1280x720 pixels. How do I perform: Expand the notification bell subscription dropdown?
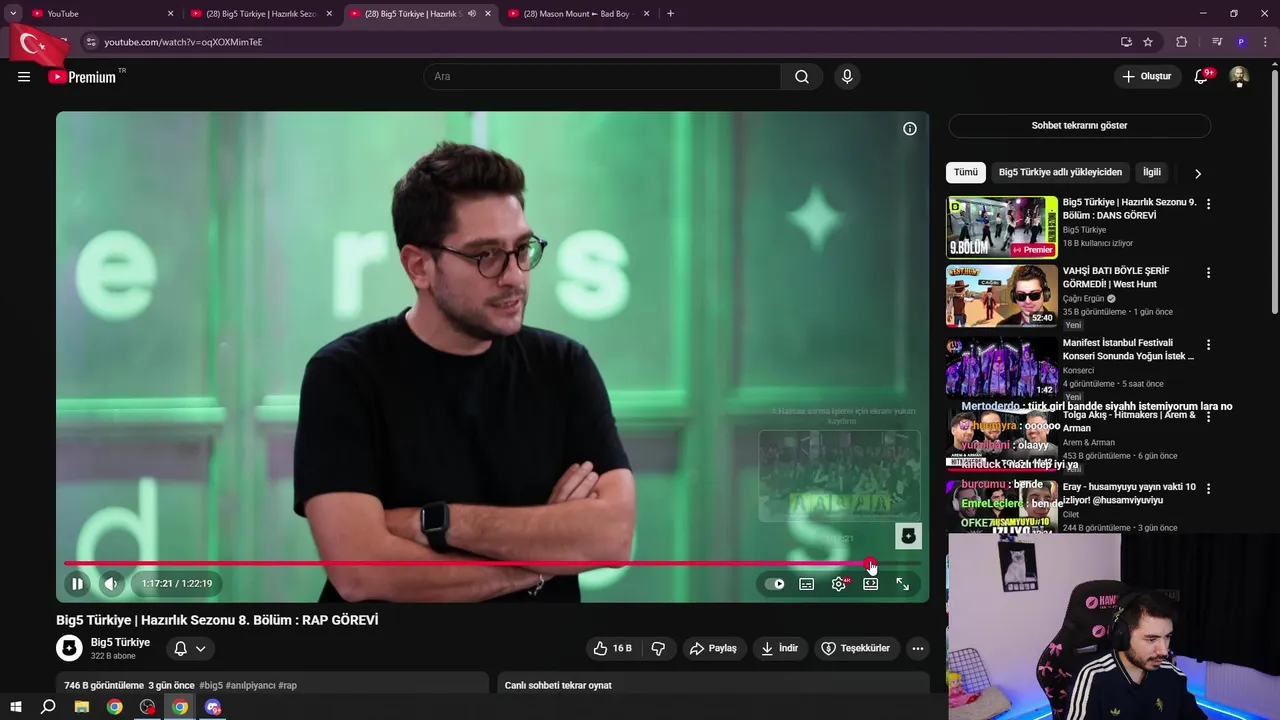pyautogui.click(x=190, y=648)
